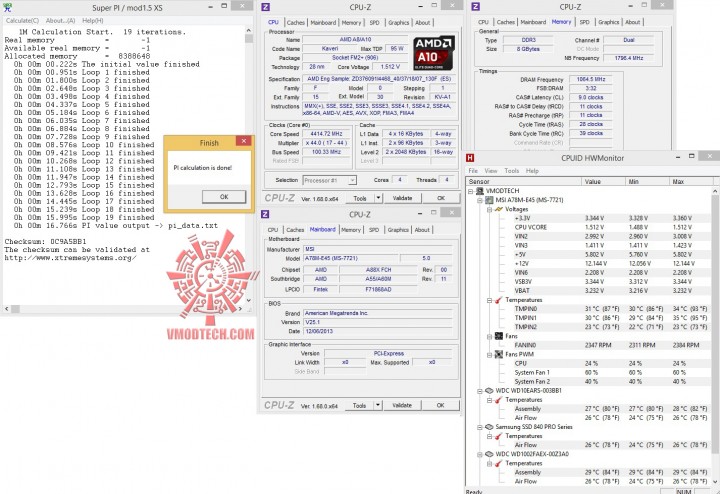The height and width of the screenshot is (494, 720).
Task: Click the HWMonitor red H title bar icon
Action: [x=470, y=158]
